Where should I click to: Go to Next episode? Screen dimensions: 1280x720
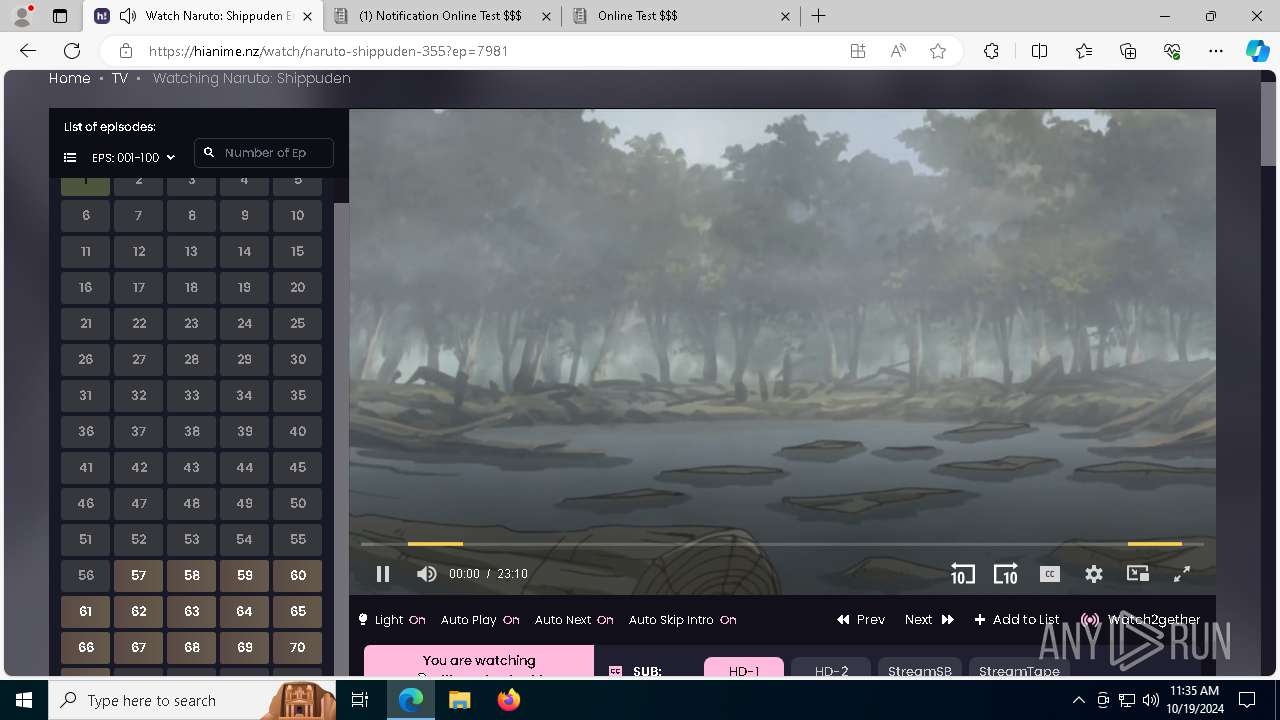[x=929, y=620]
